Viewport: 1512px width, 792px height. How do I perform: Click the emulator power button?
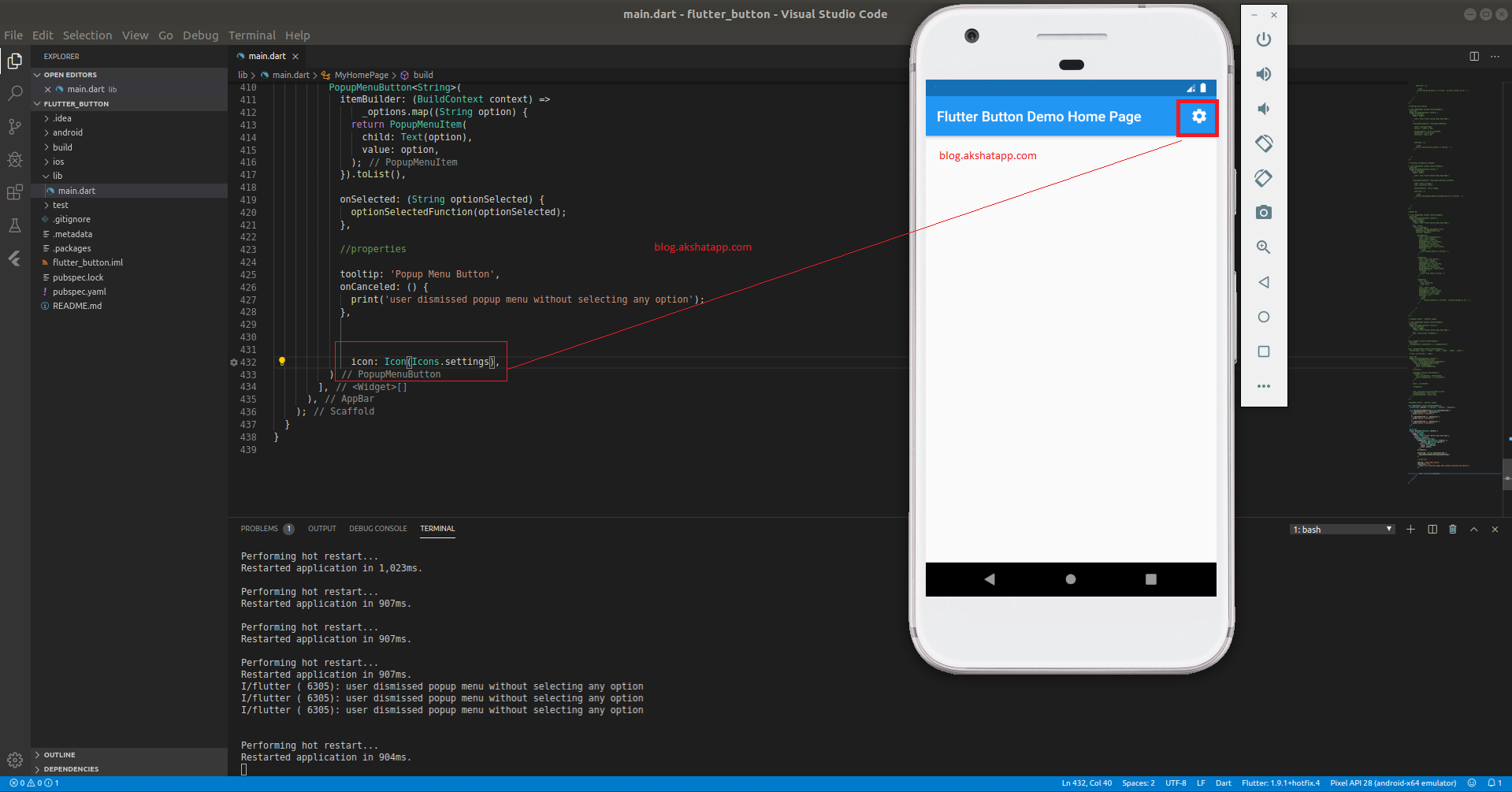(1264, 39)
